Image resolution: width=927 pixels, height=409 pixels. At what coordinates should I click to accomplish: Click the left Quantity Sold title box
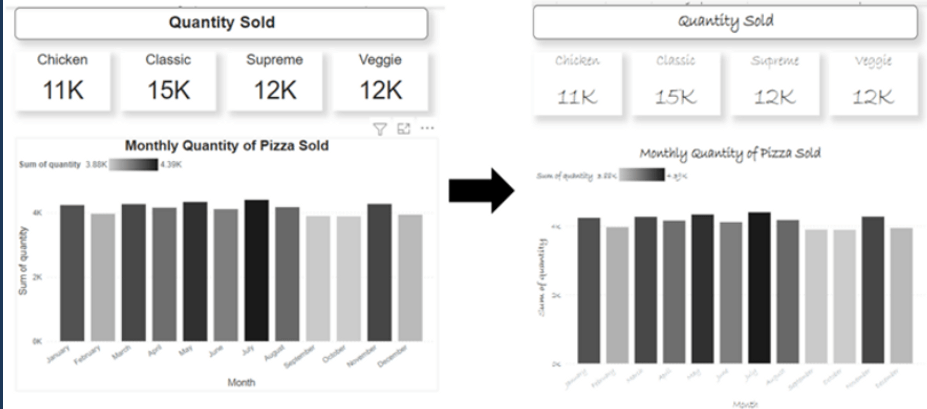[x=221, y=23]
